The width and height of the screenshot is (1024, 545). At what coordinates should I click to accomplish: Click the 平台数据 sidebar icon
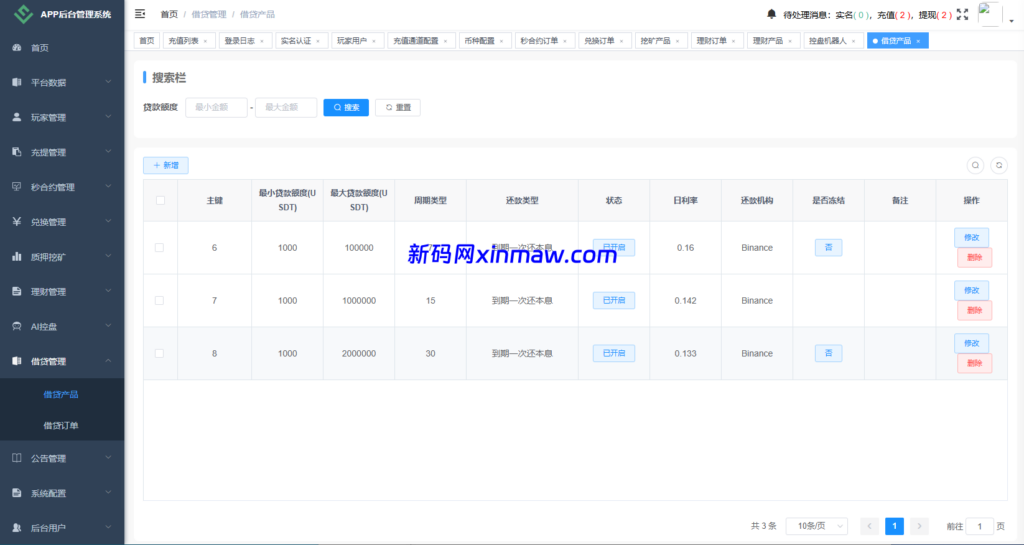[x=17, y=82]
